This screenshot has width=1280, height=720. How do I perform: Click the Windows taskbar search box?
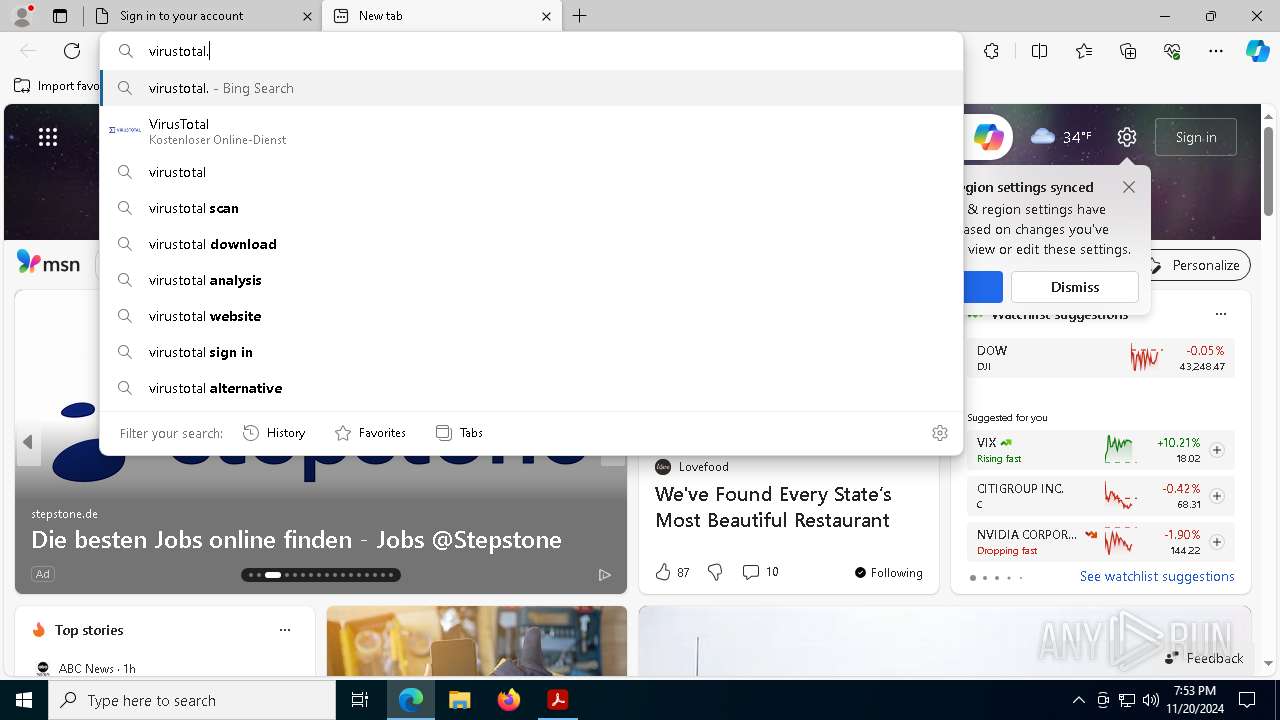(192, 701)
